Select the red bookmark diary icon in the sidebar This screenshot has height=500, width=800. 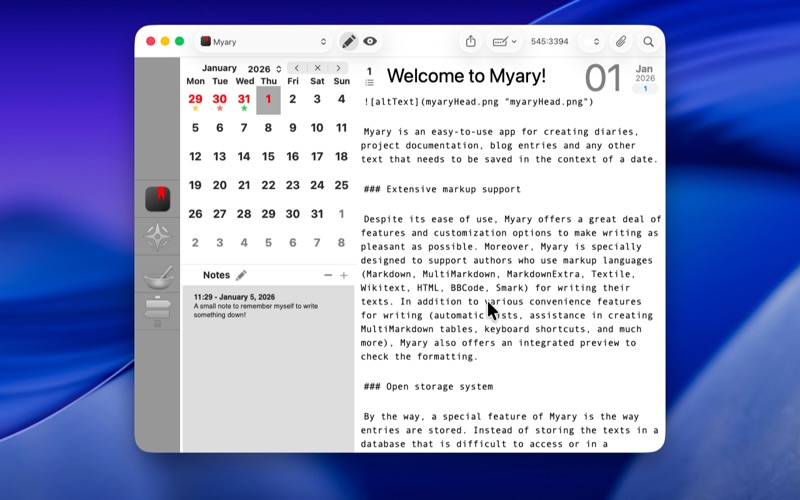coord(158,199)
